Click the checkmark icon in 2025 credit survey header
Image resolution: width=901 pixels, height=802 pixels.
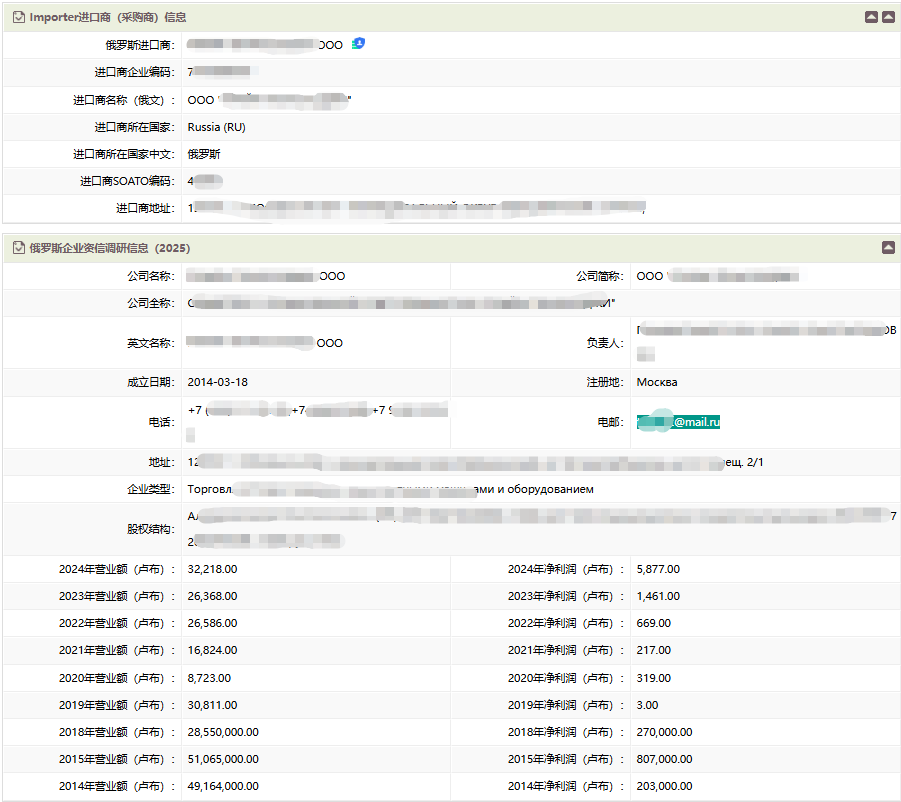coord(18,248)
